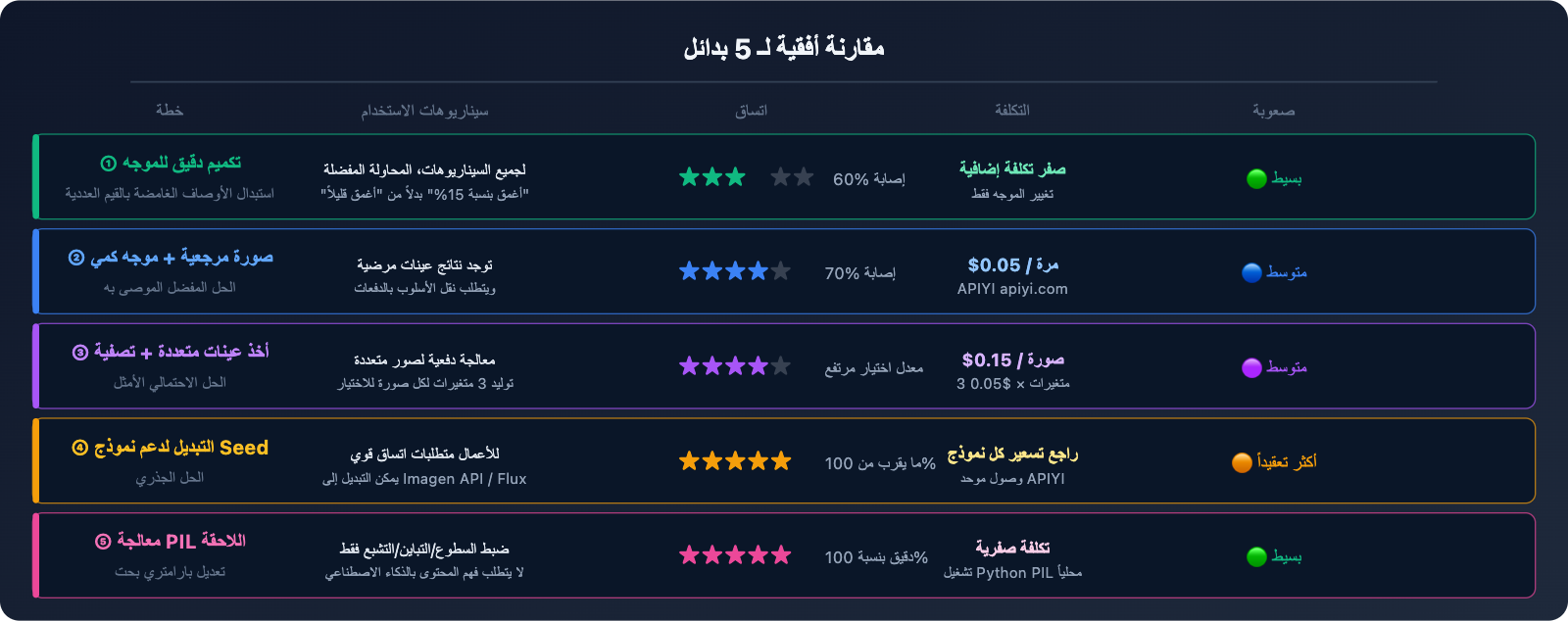Click the green difficulty dot in row ①

point(1256,179)
